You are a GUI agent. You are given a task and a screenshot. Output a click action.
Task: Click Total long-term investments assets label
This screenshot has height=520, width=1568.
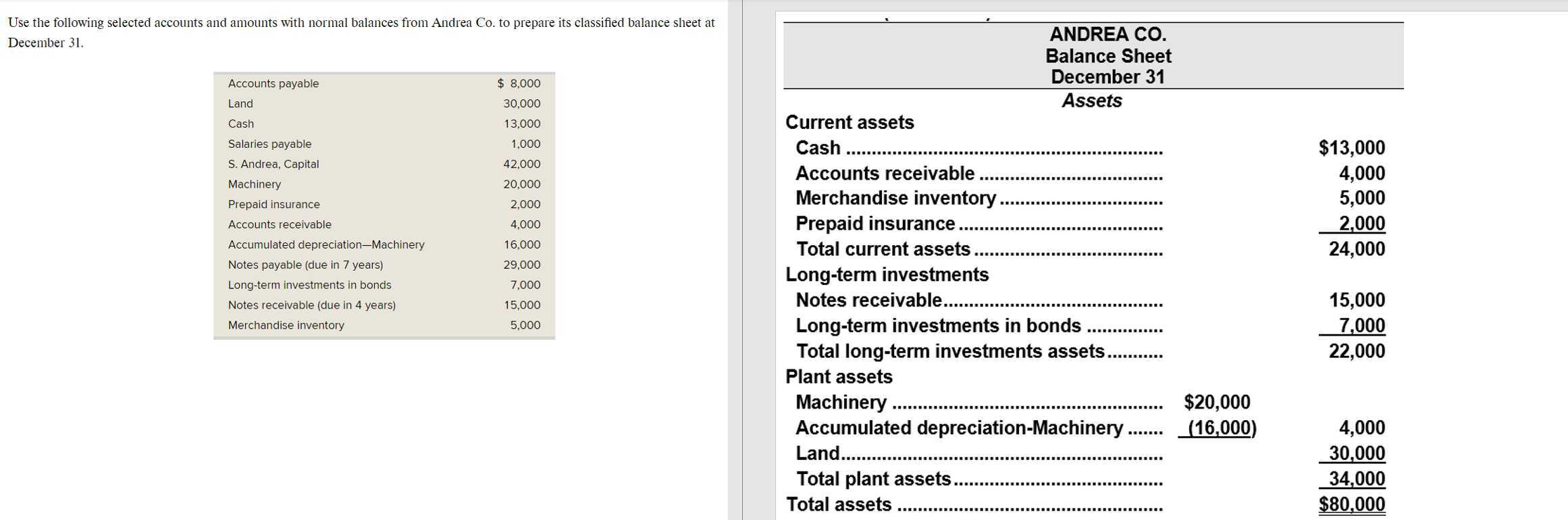point(950,351)
